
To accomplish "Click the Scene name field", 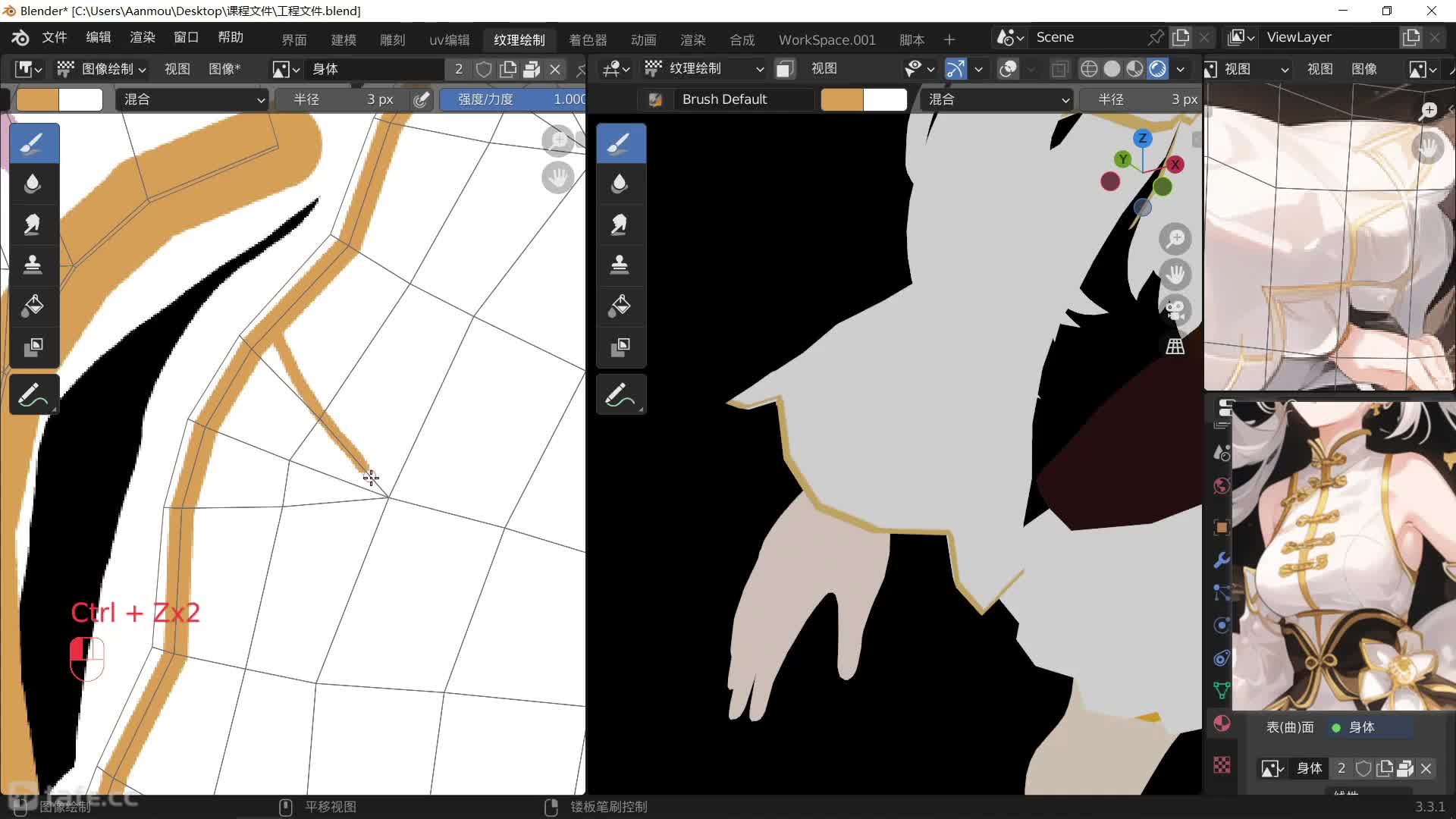I will (1088, 37).
